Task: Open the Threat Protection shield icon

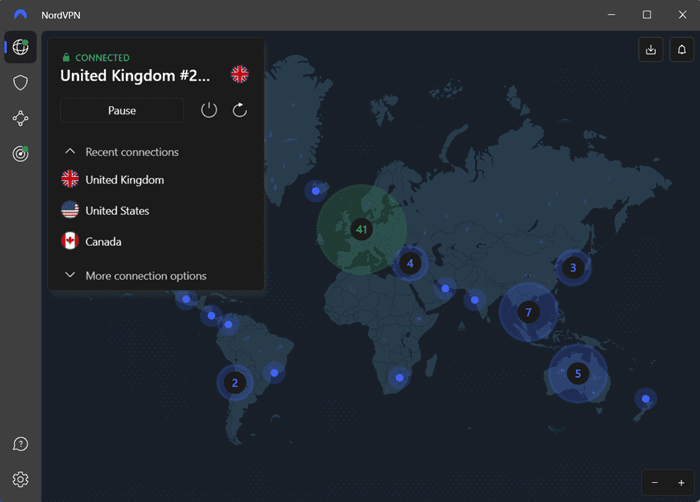Action: point(21,83)
